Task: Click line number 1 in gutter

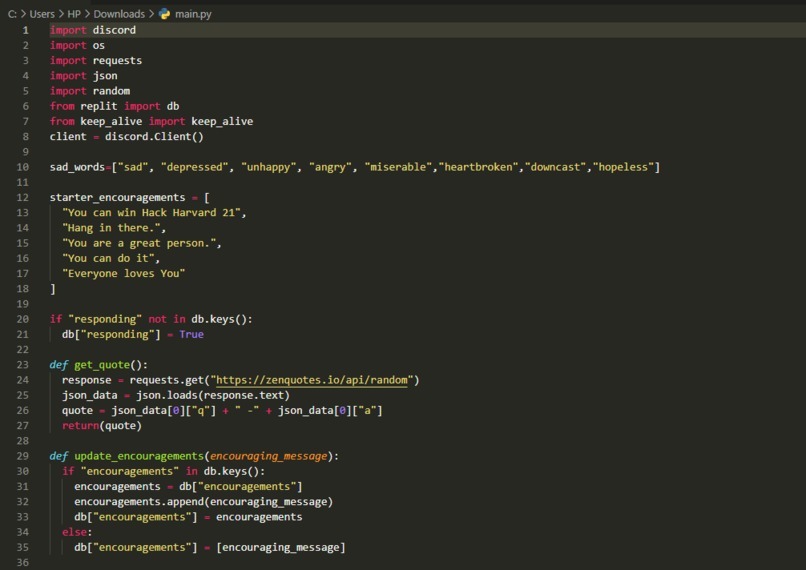Action: click(x=25, y=30)
